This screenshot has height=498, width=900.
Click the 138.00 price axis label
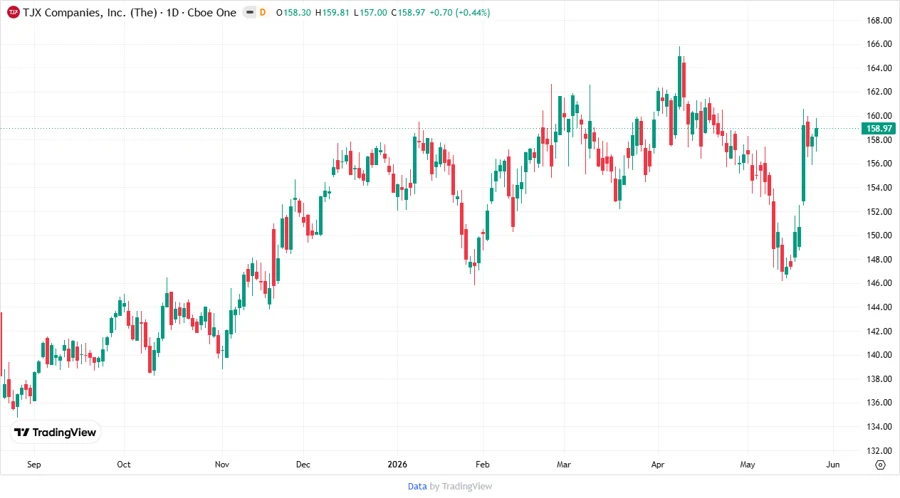coord(879,379)
